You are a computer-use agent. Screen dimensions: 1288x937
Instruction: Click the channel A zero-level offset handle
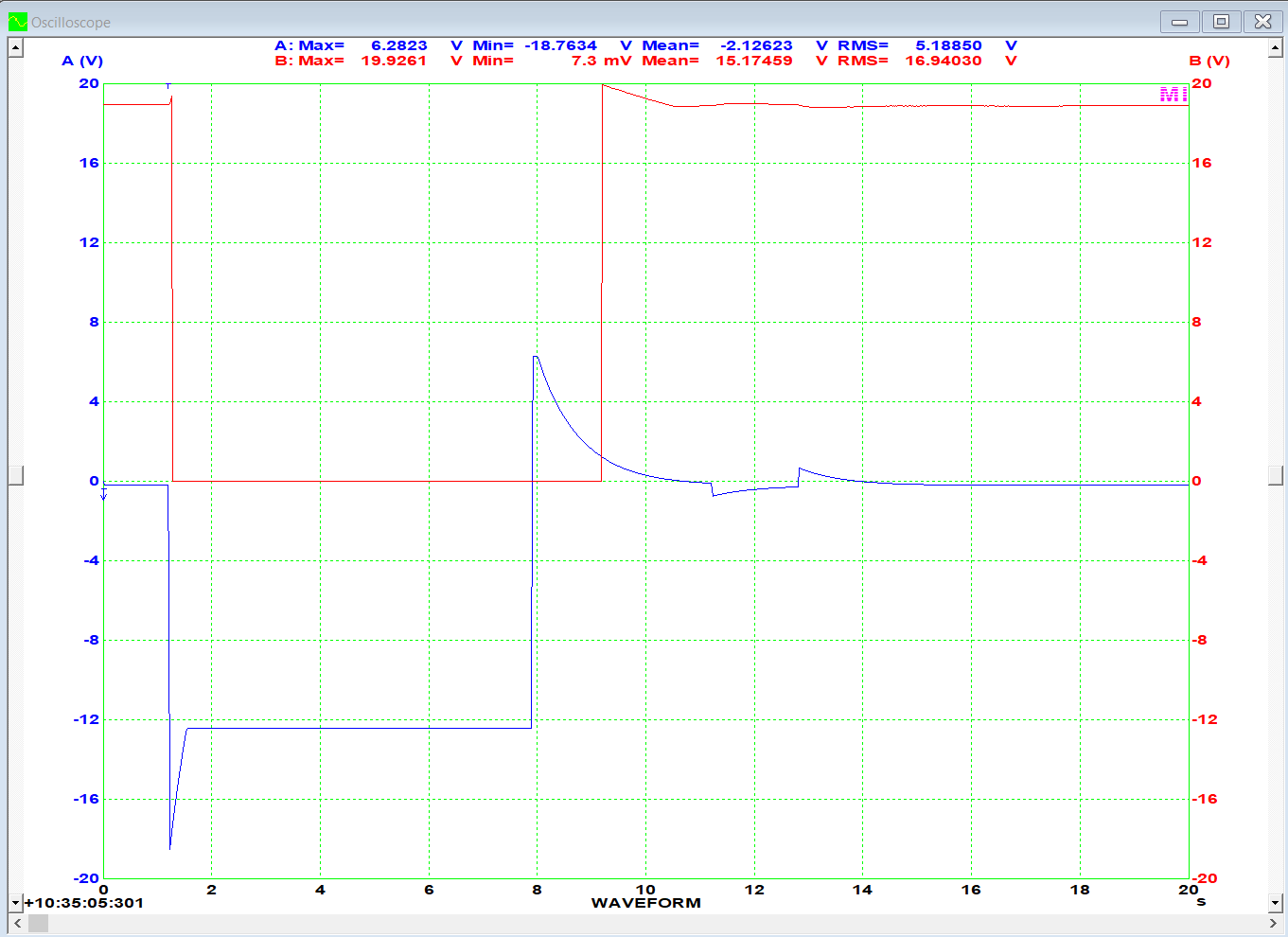(x=15, y=476)
